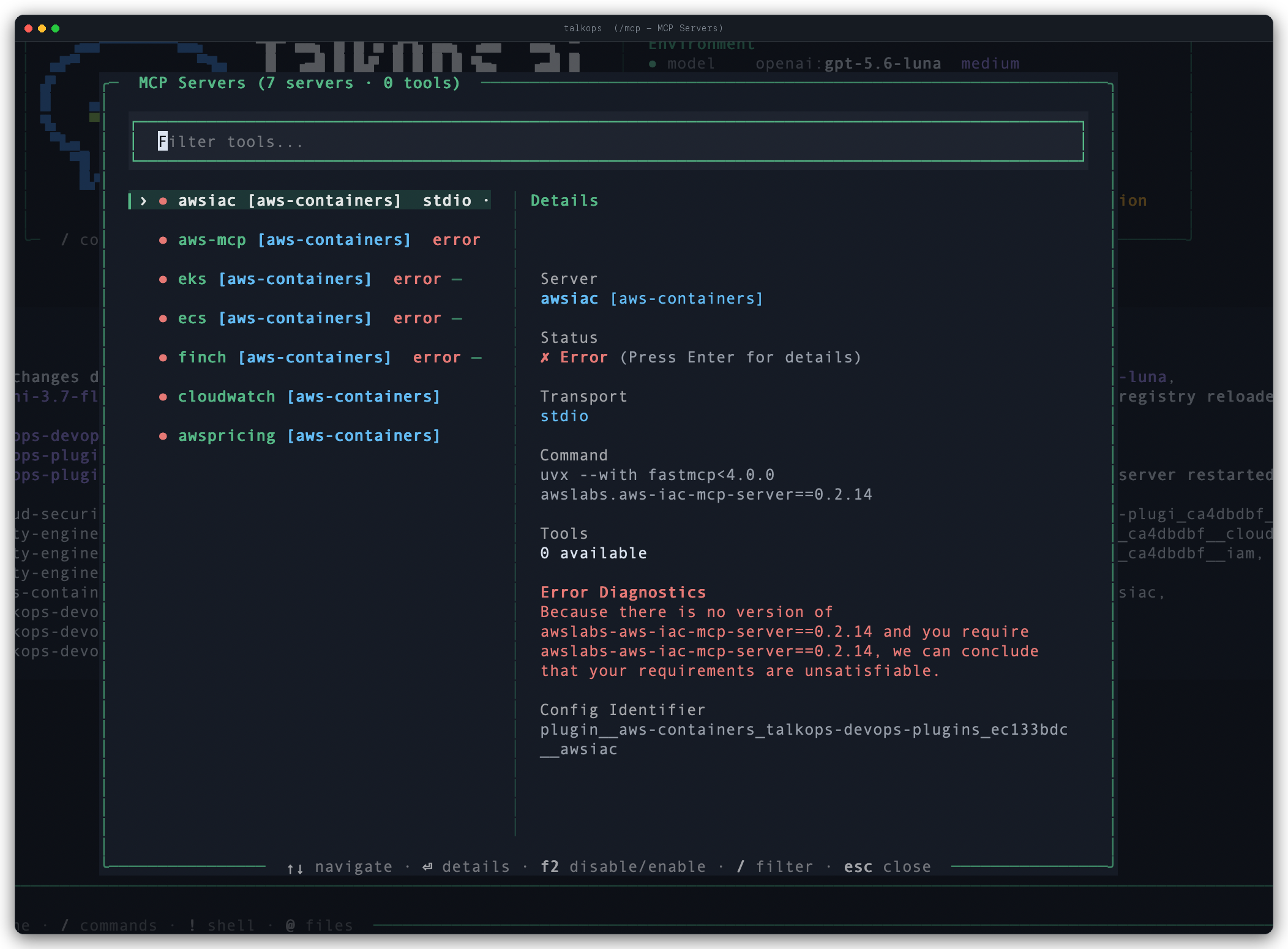1288x949 pixels.
Task: Click the 'error' status label on finch
Action: pyautogui.click(x=436, y=357)
